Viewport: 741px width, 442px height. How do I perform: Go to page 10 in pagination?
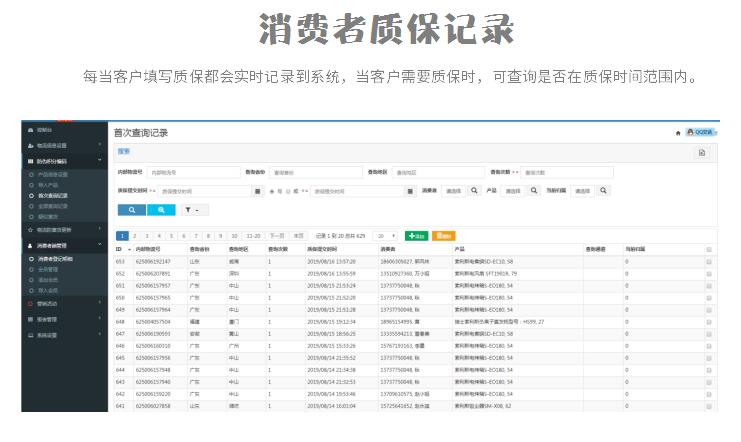[234, 236]
